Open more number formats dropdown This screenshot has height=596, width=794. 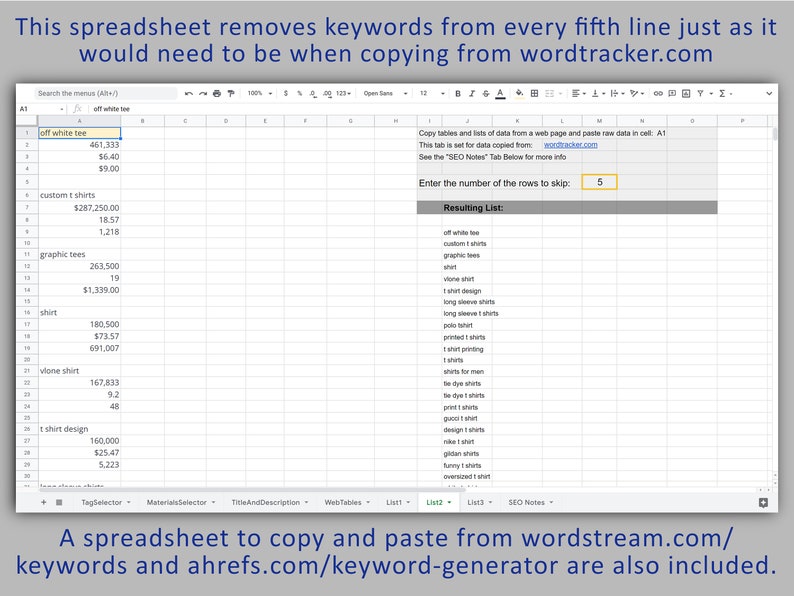click(x=343, y=93)
